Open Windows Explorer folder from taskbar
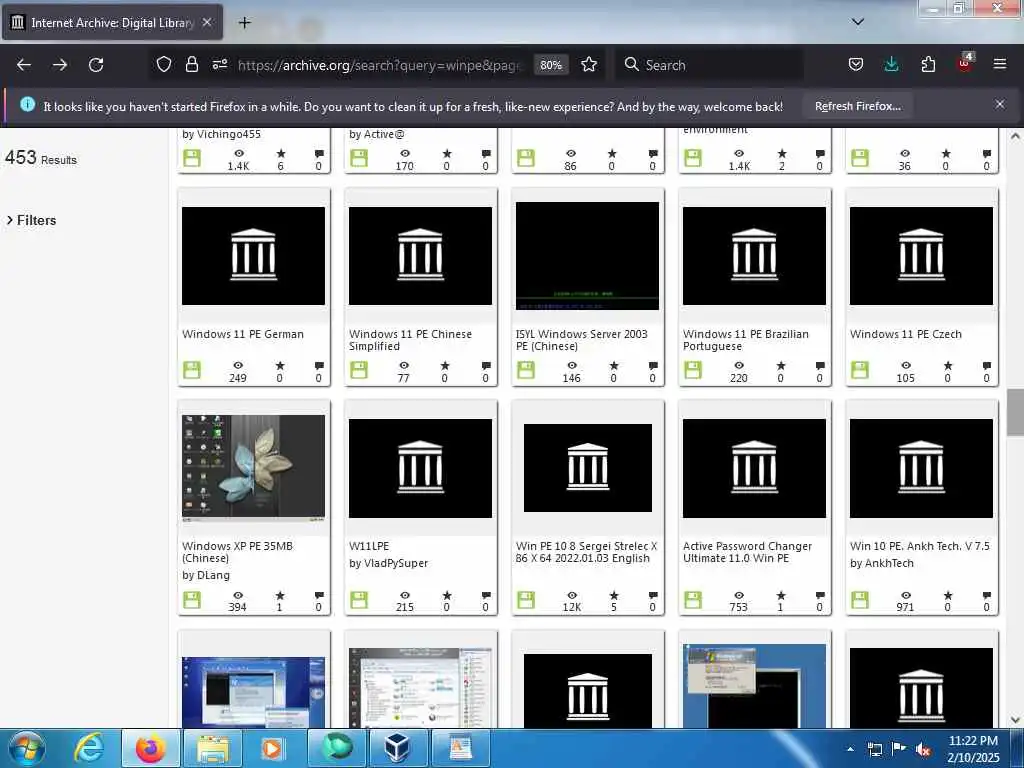The width and height of the screenshot is (1024, 768). pyautogui.click(x=212, y=748)
